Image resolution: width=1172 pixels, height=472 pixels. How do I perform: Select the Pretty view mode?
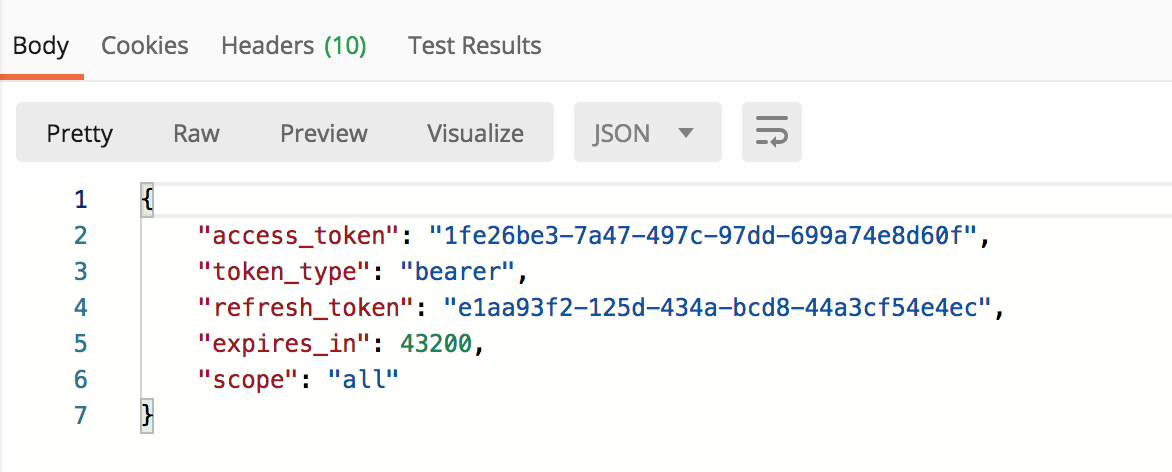(80, 133)
